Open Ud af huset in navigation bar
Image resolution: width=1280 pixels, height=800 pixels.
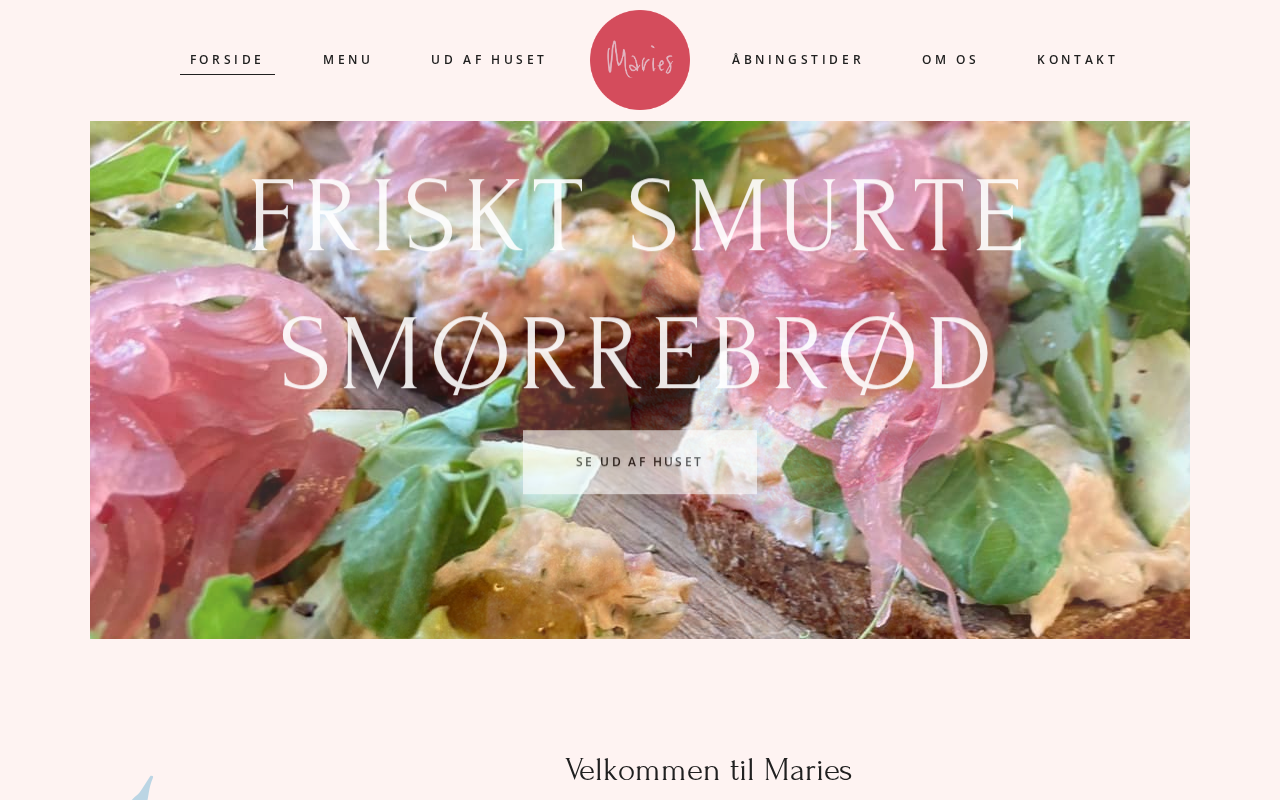point(489,60)
